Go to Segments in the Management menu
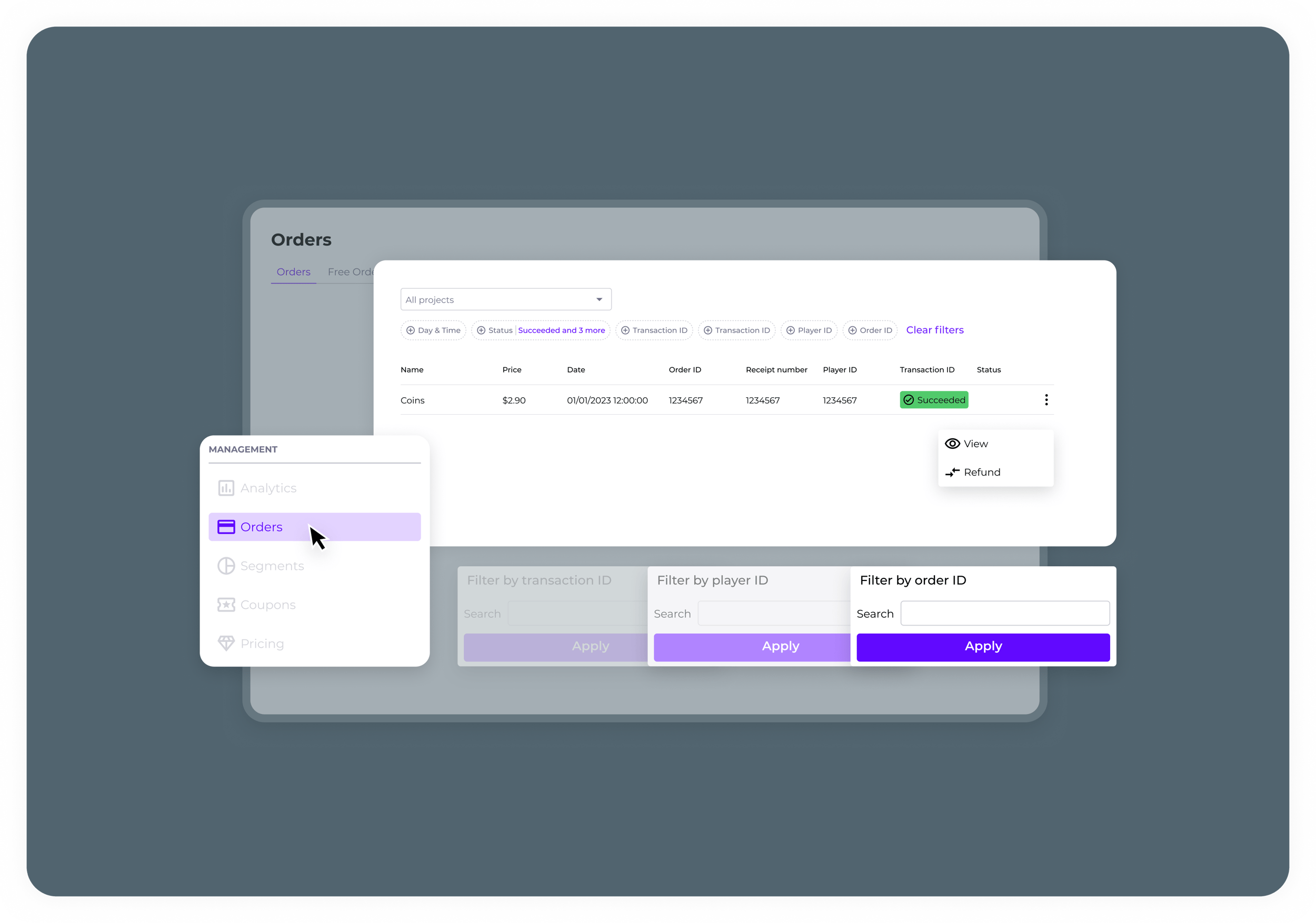 (x=315, y=566)
